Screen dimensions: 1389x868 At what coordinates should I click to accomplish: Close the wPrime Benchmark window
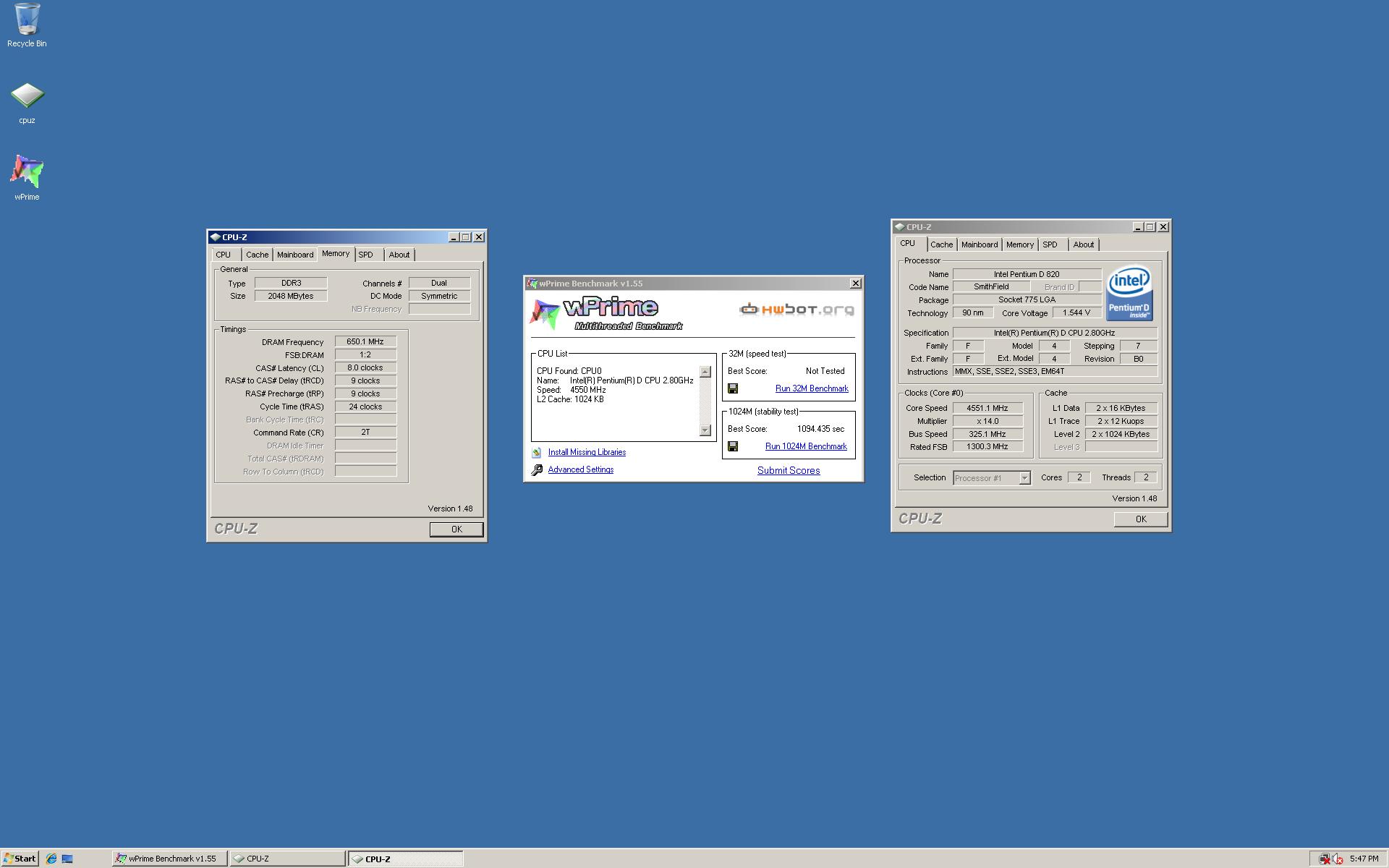pos(856,284)
